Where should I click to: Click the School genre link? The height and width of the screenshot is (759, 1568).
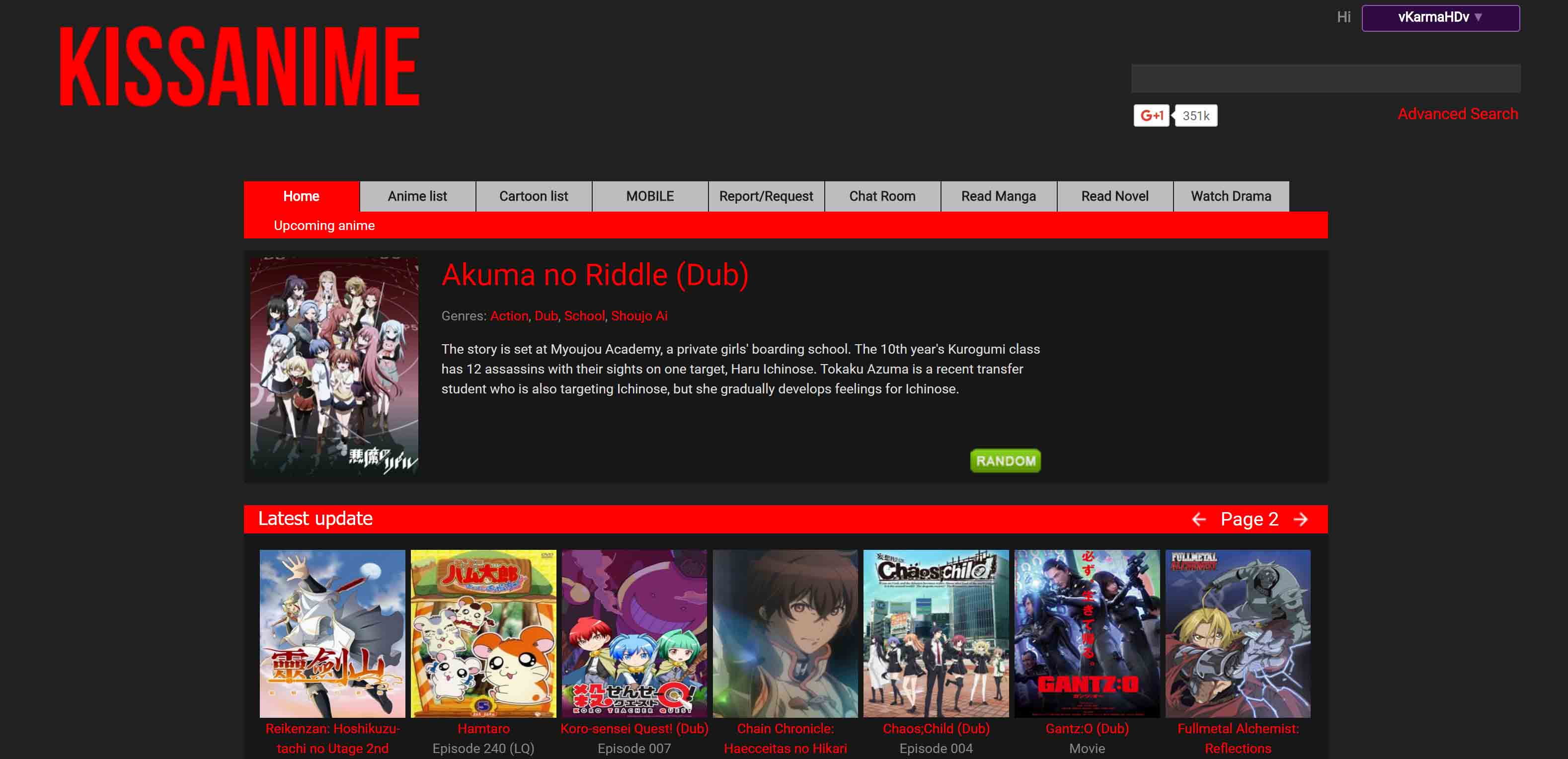584,316
